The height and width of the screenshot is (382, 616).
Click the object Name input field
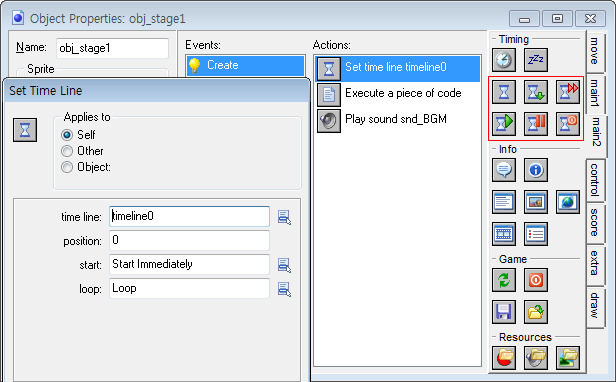[112, 48]
